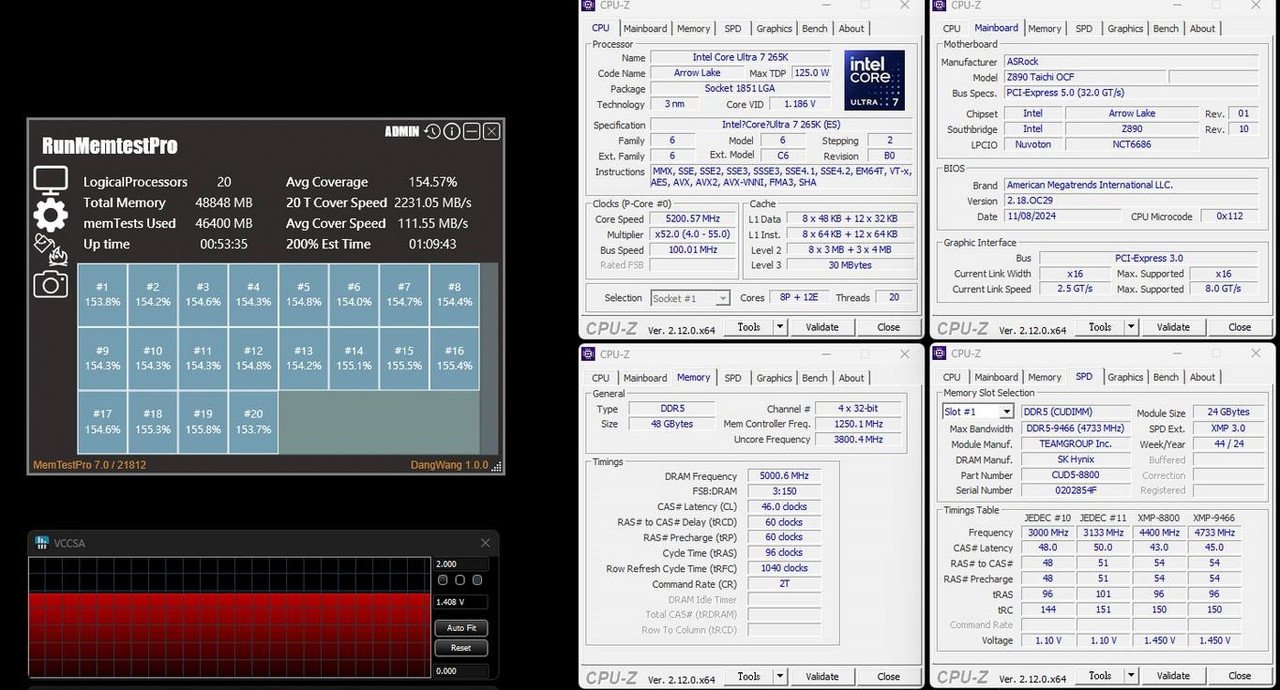This screenshot has height=690, width=1280.
Task: Select memtest tile #8 at 154.4%
Action: click(454, 294)
